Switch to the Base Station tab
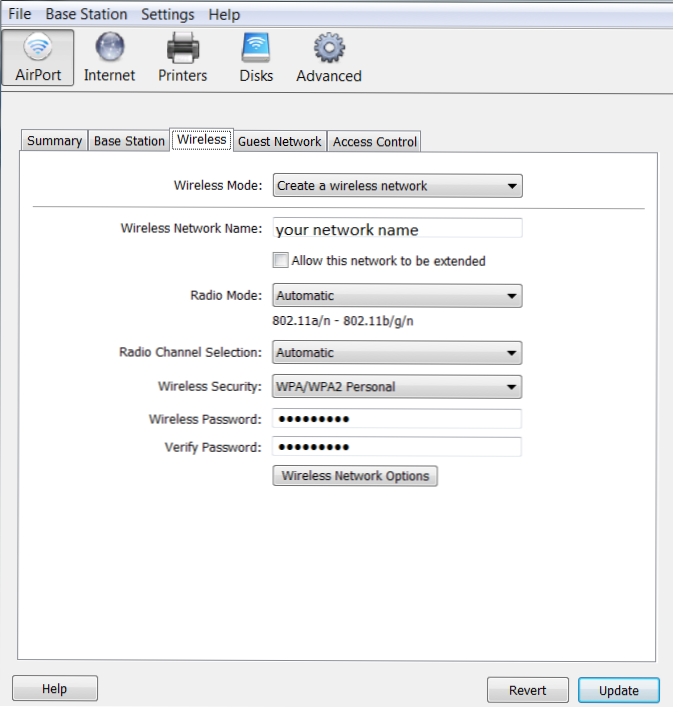 click(129, 141)
